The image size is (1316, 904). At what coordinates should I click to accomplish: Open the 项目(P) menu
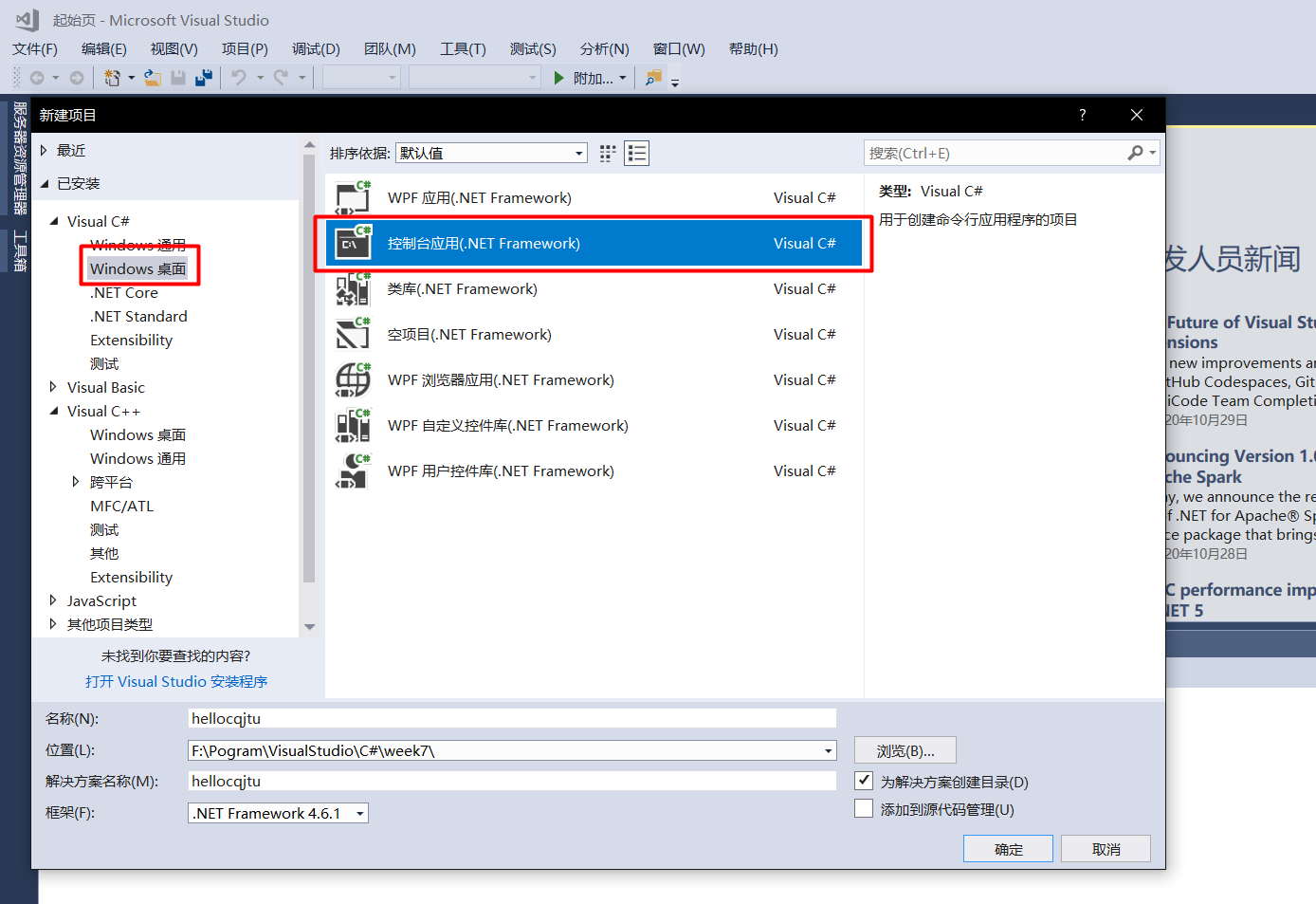(x=245, y=48)
